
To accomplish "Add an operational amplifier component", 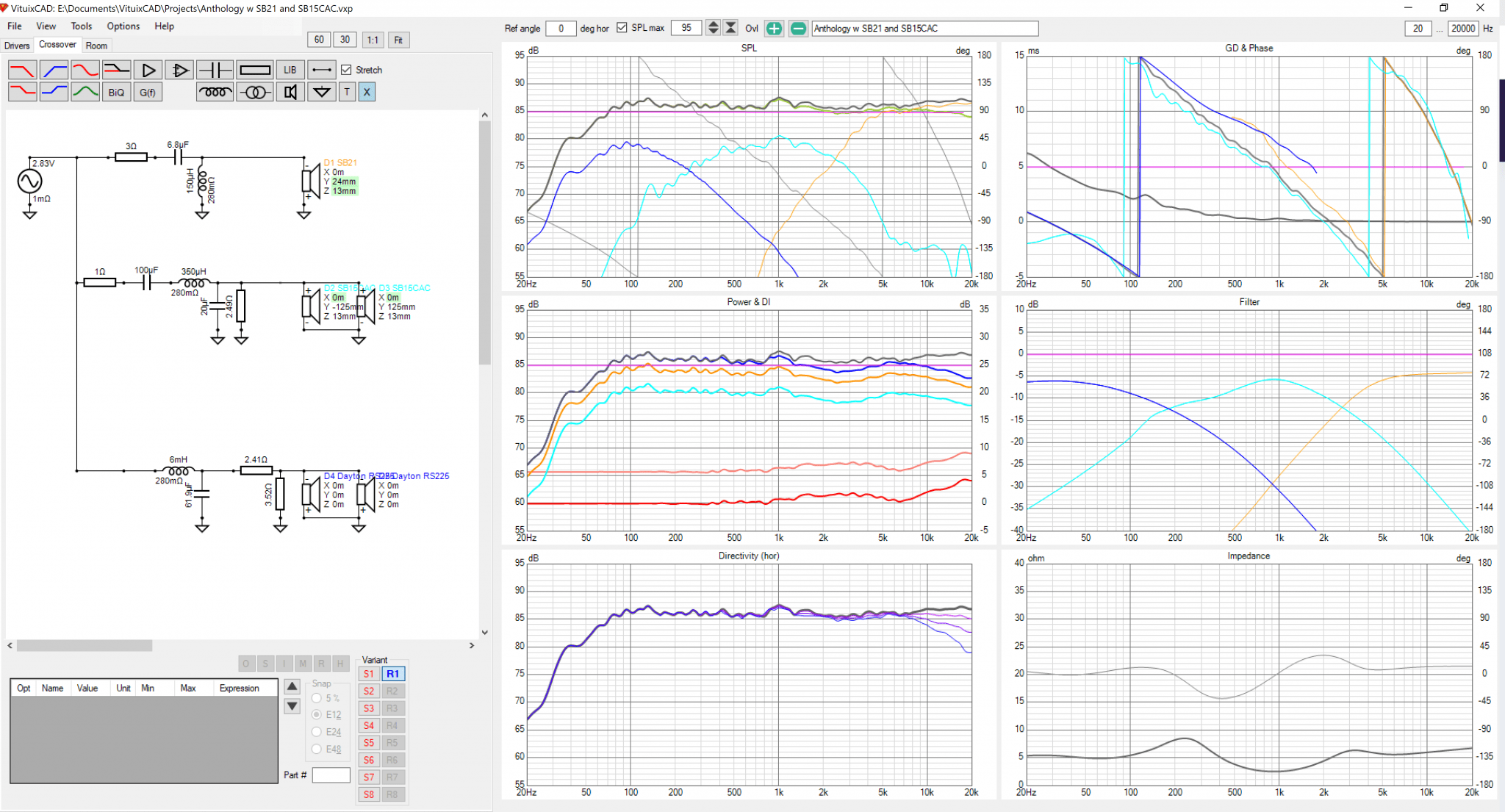I will click(179, 70).
